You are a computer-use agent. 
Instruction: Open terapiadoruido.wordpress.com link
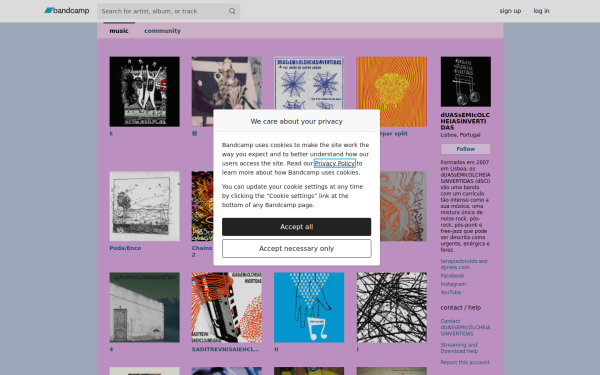click(464, 264)
